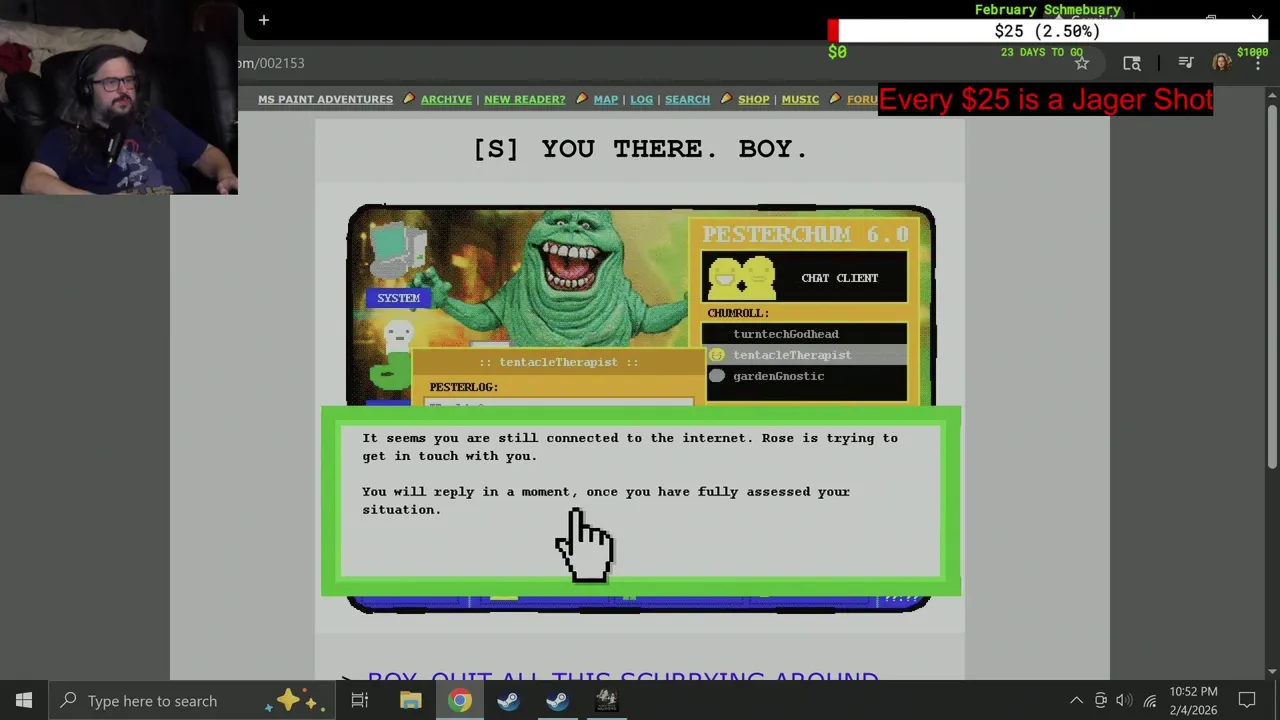This screenshot has height=720, width=1280.
Task: Visit the SHOP link
Action: 753,99
